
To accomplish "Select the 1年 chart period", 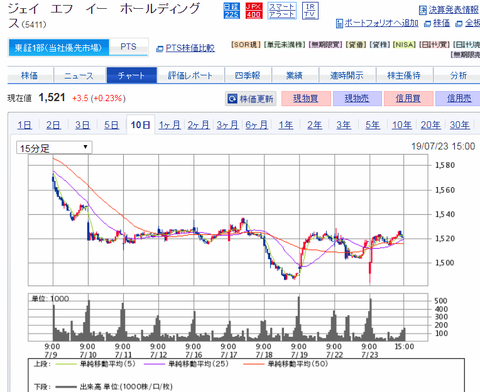I will pyautogui.click(x=286, y=125).
